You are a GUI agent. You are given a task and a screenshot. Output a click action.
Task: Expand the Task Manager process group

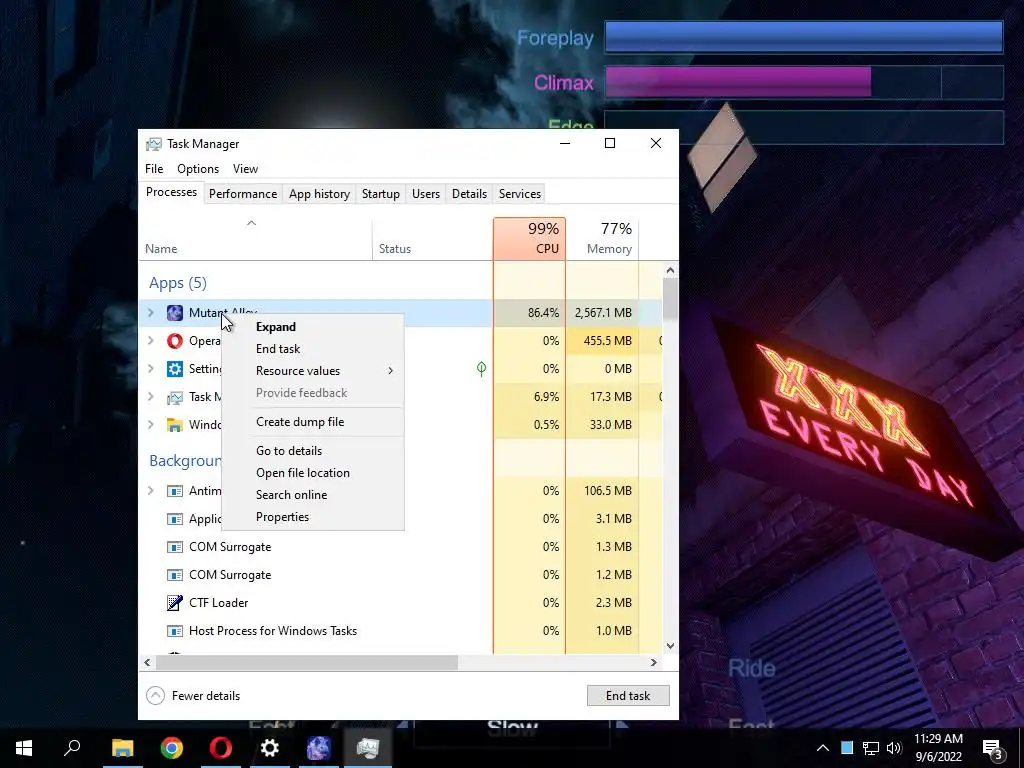point(151,397)
